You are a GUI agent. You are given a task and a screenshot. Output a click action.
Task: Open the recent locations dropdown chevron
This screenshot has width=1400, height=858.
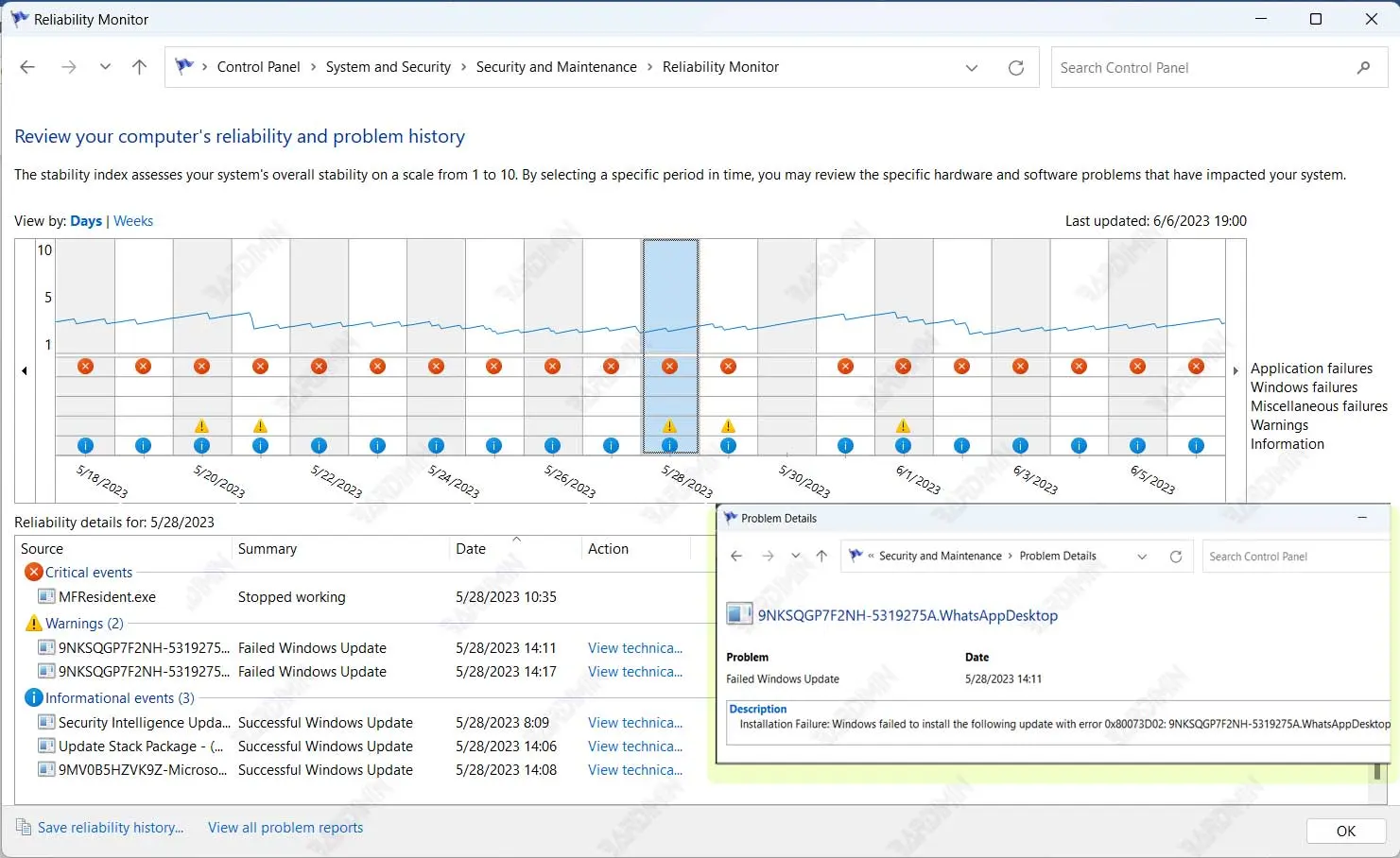point(105,67)
